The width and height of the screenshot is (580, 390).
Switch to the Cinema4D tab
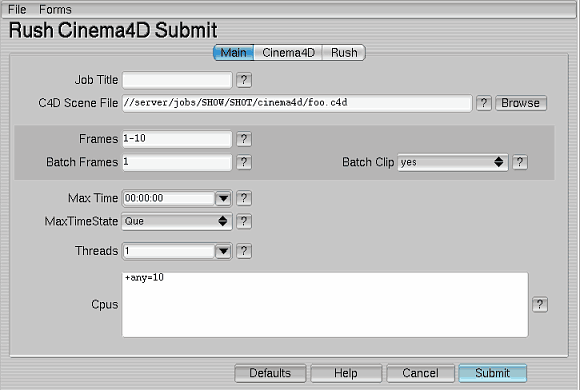click(x=288, y=53)
